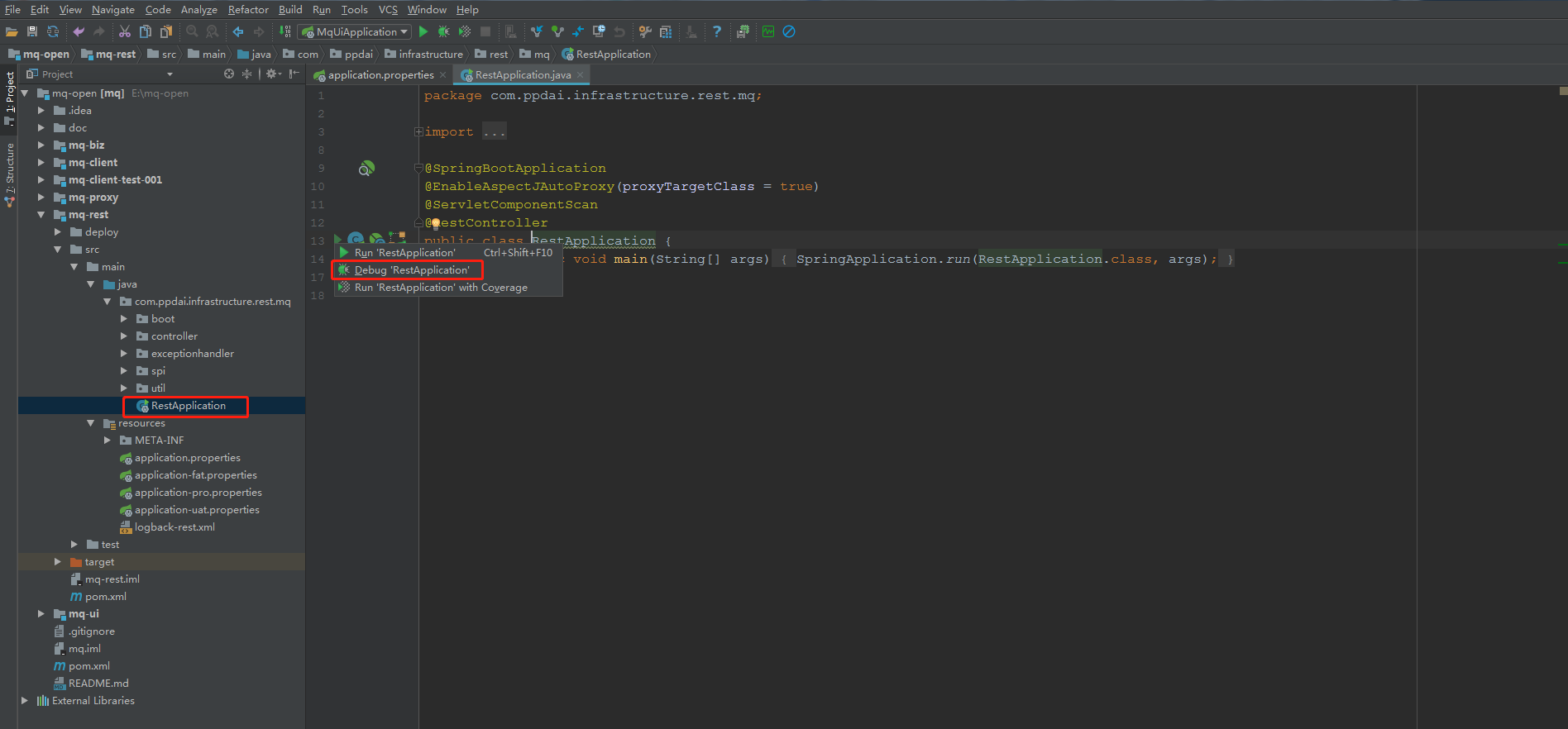Screen dimensions: 1568x729
Task: Select Run 'RestApplication' in the popup menu
Action: [448, 253]
